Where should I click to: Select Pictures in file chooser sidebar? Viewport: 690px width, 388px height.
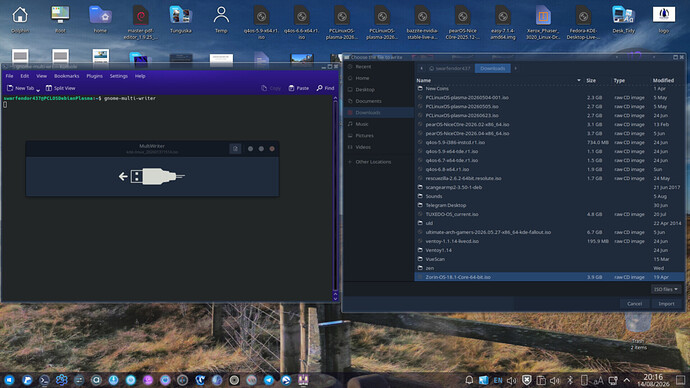tap(378, 135)
